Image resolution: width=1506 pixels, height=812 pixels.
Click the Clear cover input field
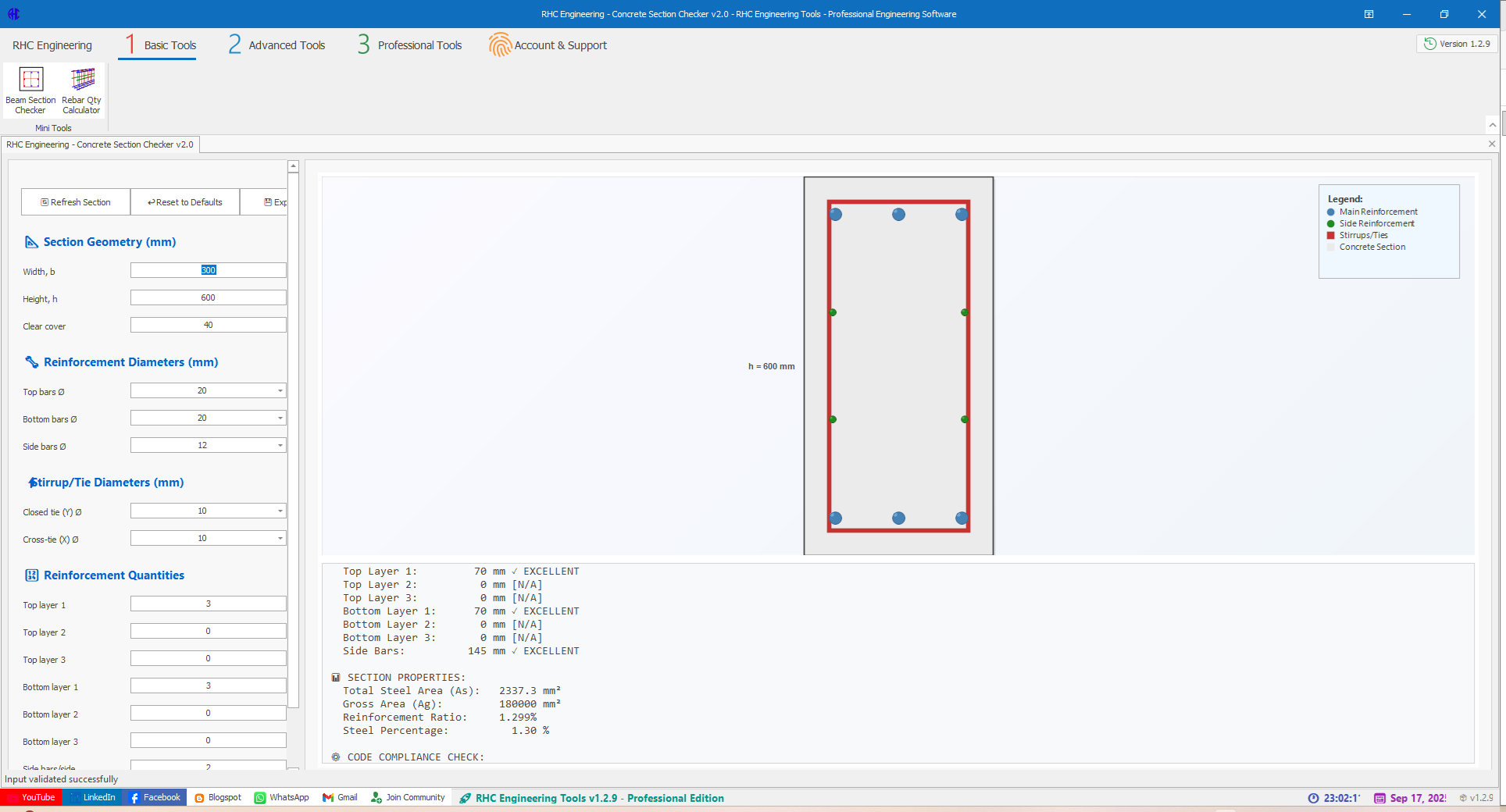pos(208,325)
